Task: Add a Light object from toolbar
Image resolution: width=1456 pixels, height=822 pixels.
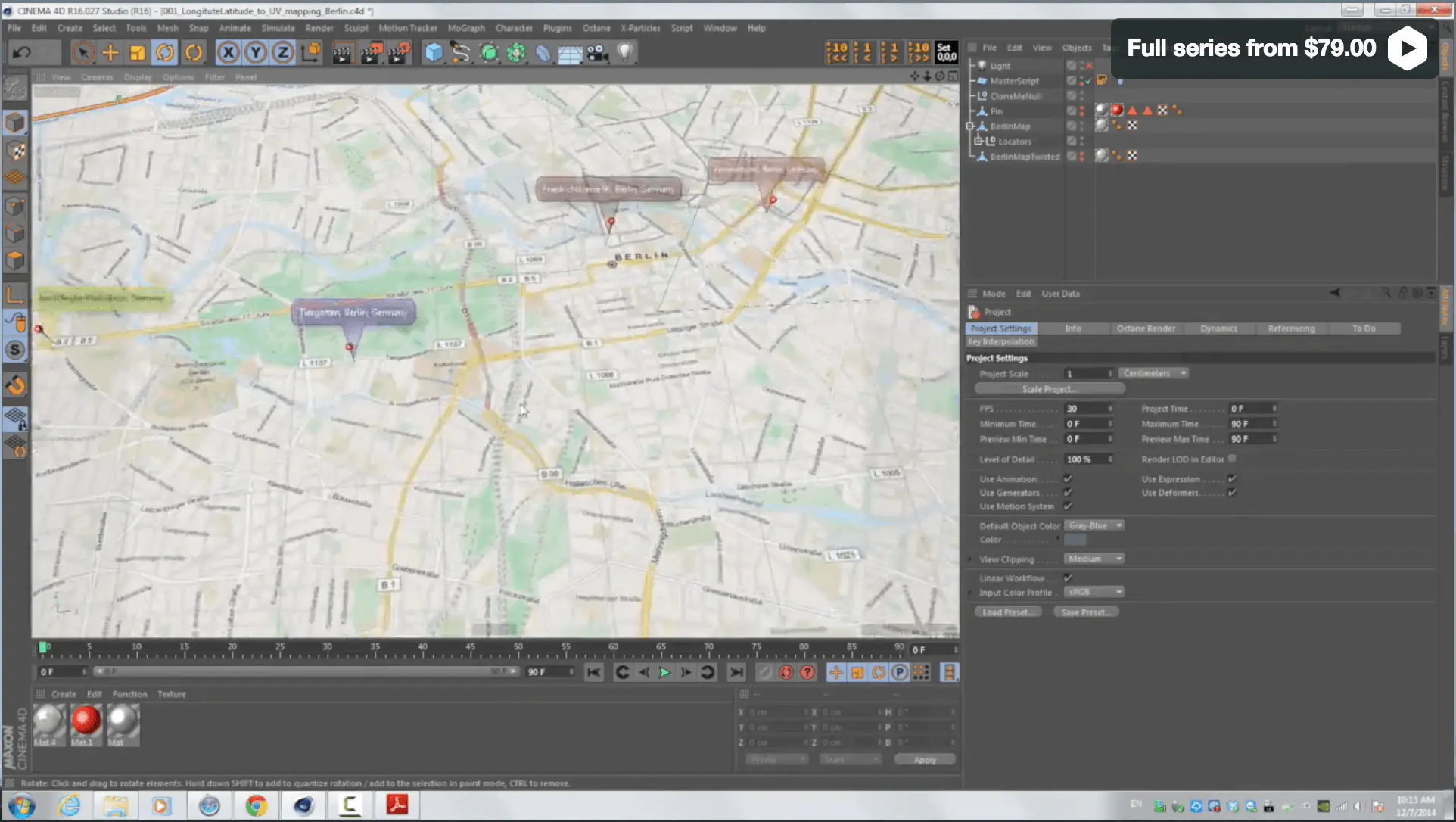Action: click(625, 52)
